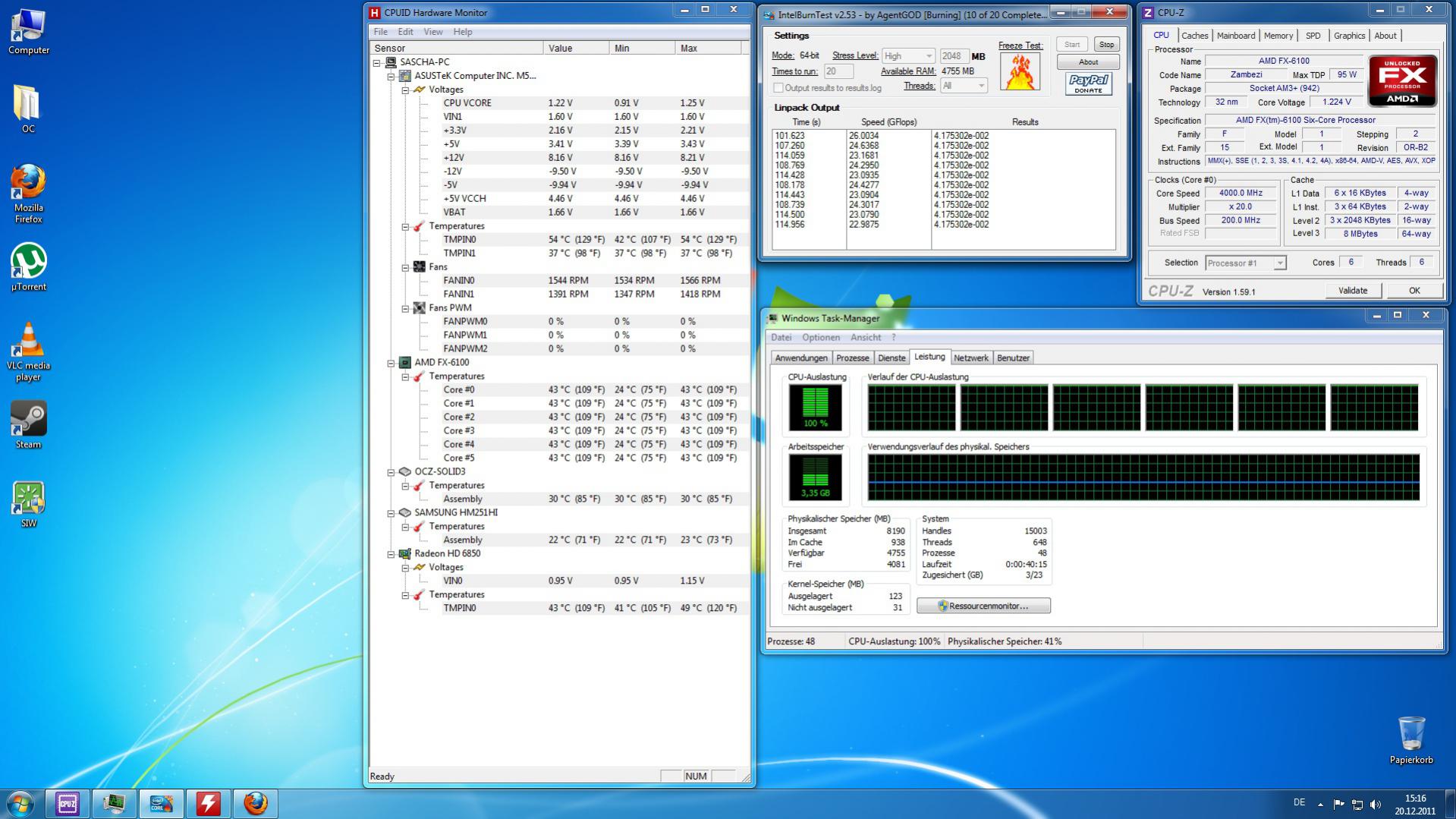Select the Core #3 temperature row
The height and width of the screenshot is (819, 1456).
[595, 431]
